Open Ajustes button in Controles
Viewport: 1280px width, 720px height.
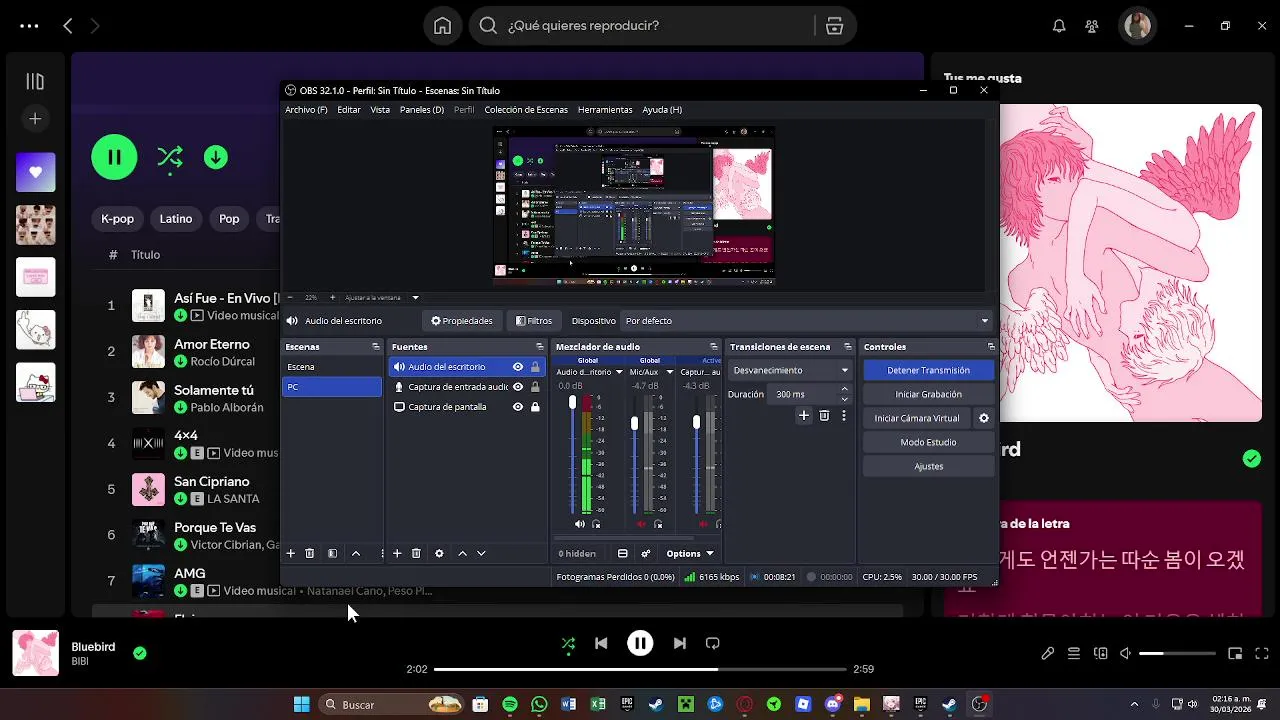pyautogui.click(x=929, y=466)
